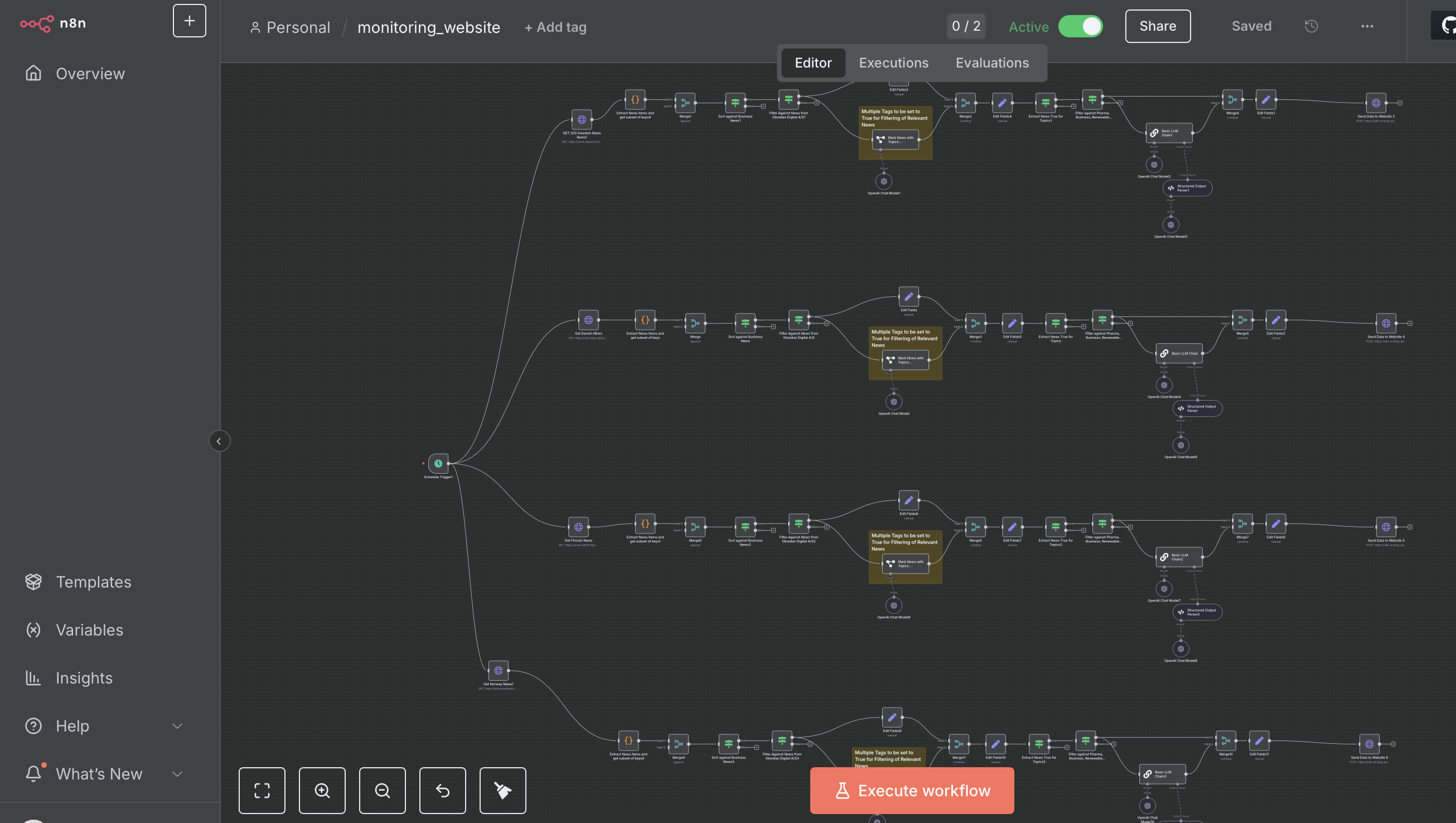Click the Add tag link
This screenshot has height=823, width=1456.
pos(555,27)
